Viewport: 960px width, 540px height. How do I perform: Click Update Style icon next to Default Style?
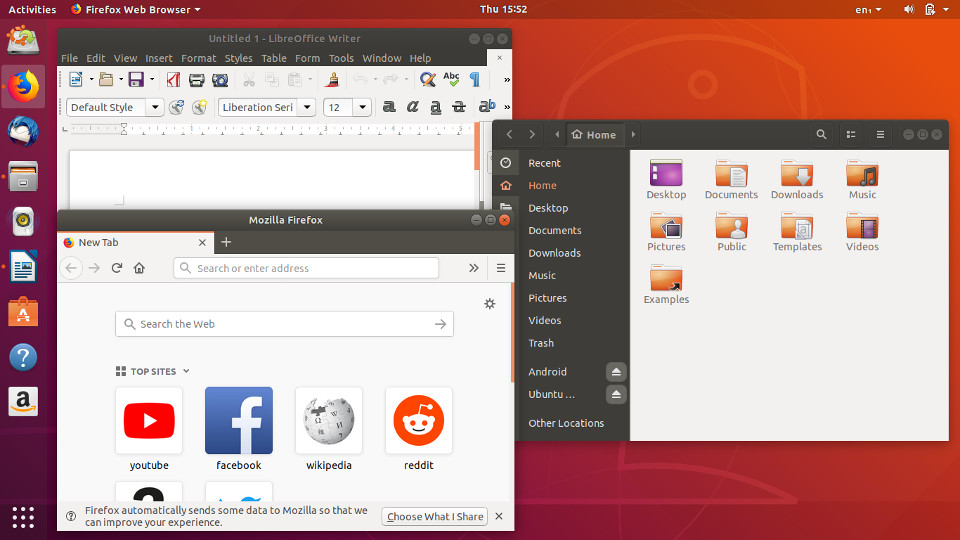176,107
